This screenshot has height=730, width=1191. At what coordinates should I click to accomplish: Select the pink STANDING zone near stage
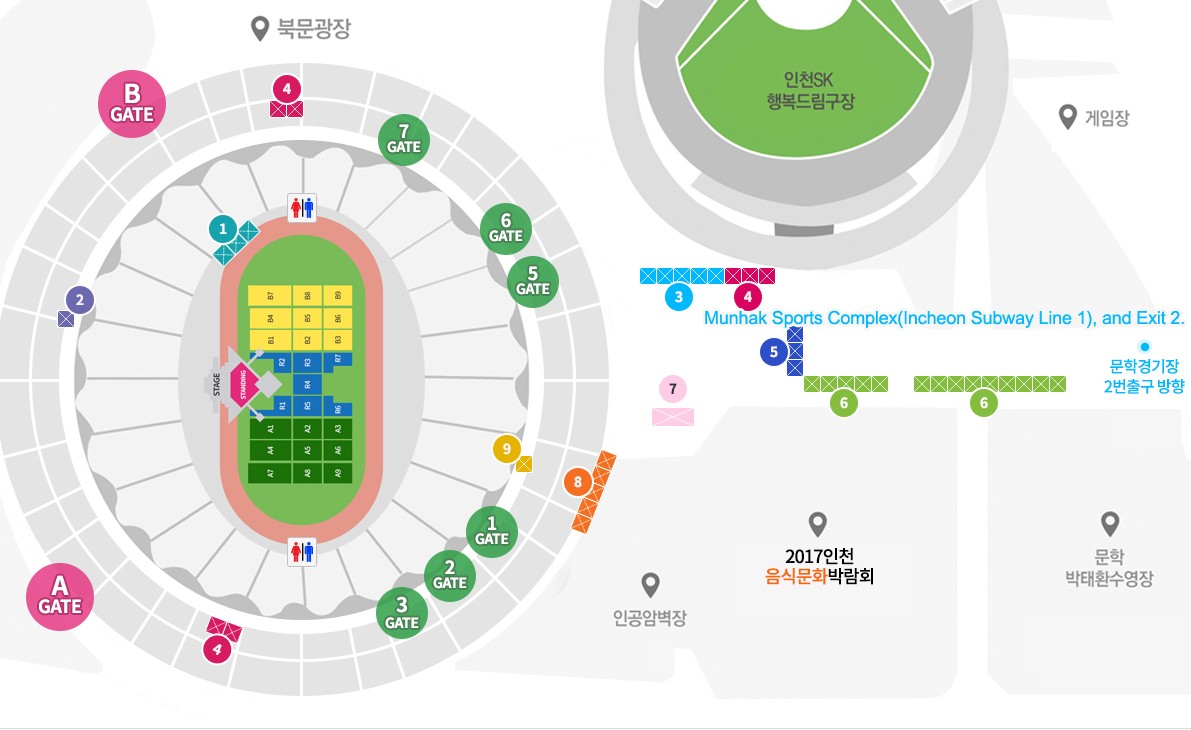242,384
